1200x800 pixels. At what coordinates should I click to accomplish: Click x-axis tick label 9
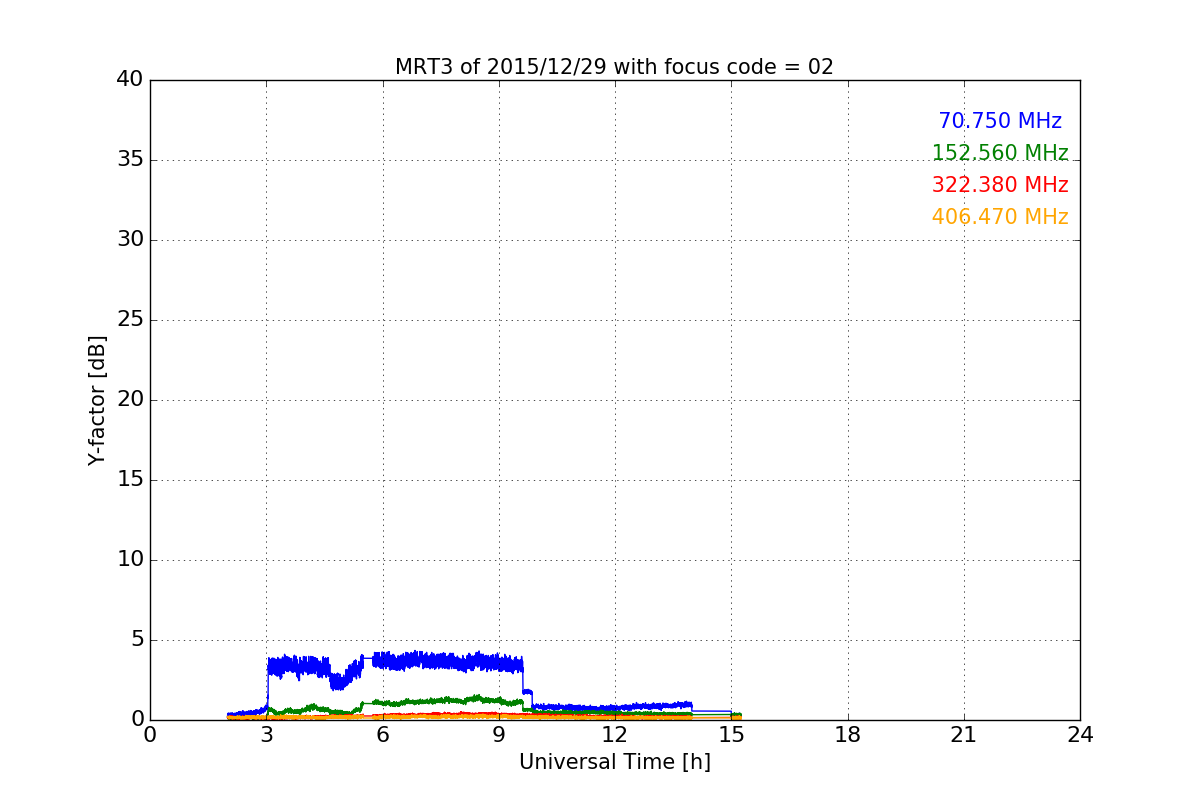(x=498, y=735)
